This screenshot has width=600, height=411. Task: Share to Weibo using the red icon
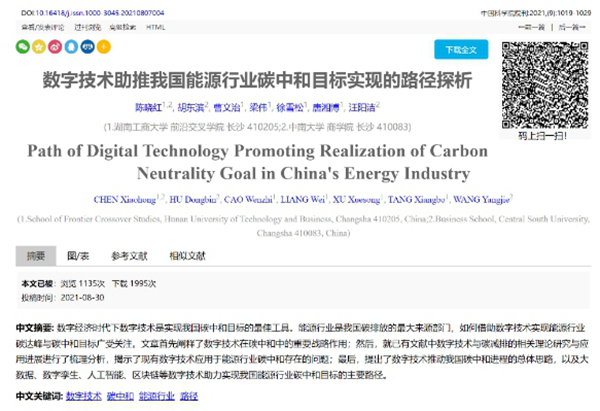click(x=55, y=47)
